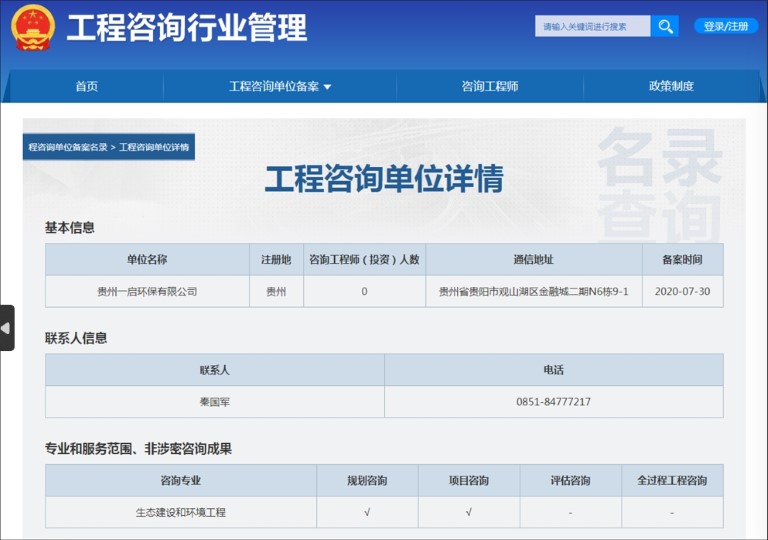Screen dimensions: 768x540
Task: Select the date 2020-07-30
Action: pyautogui.click(x=682, y=292)
